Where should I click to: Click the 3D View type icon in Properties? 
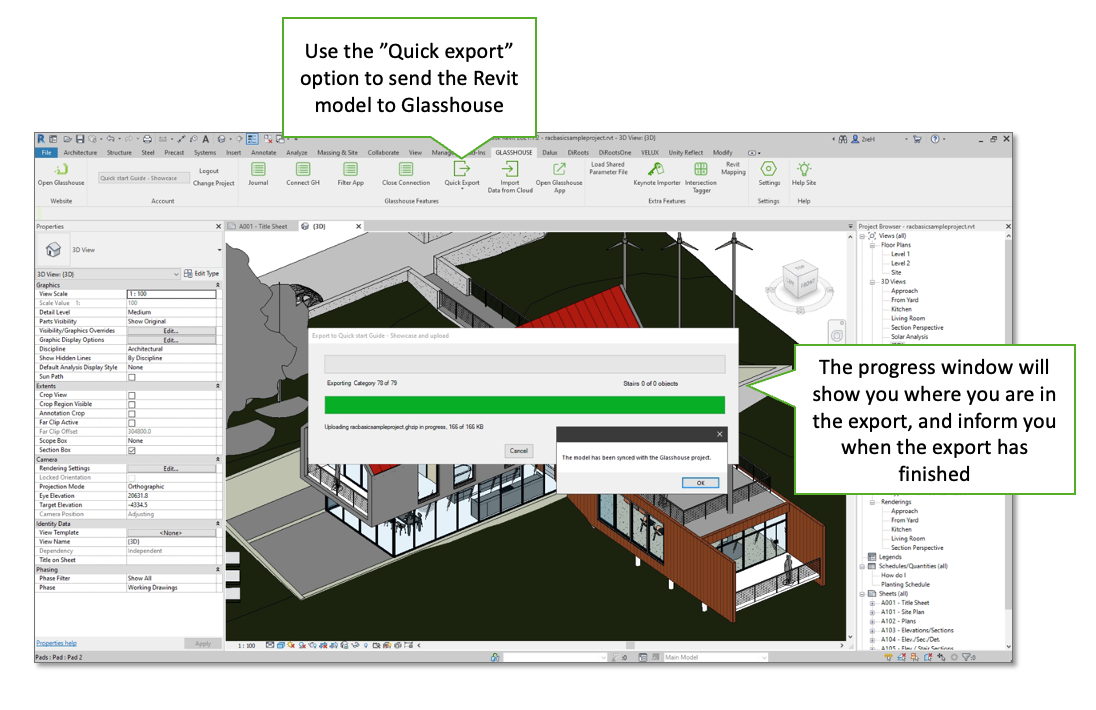(x=53, y=249)
